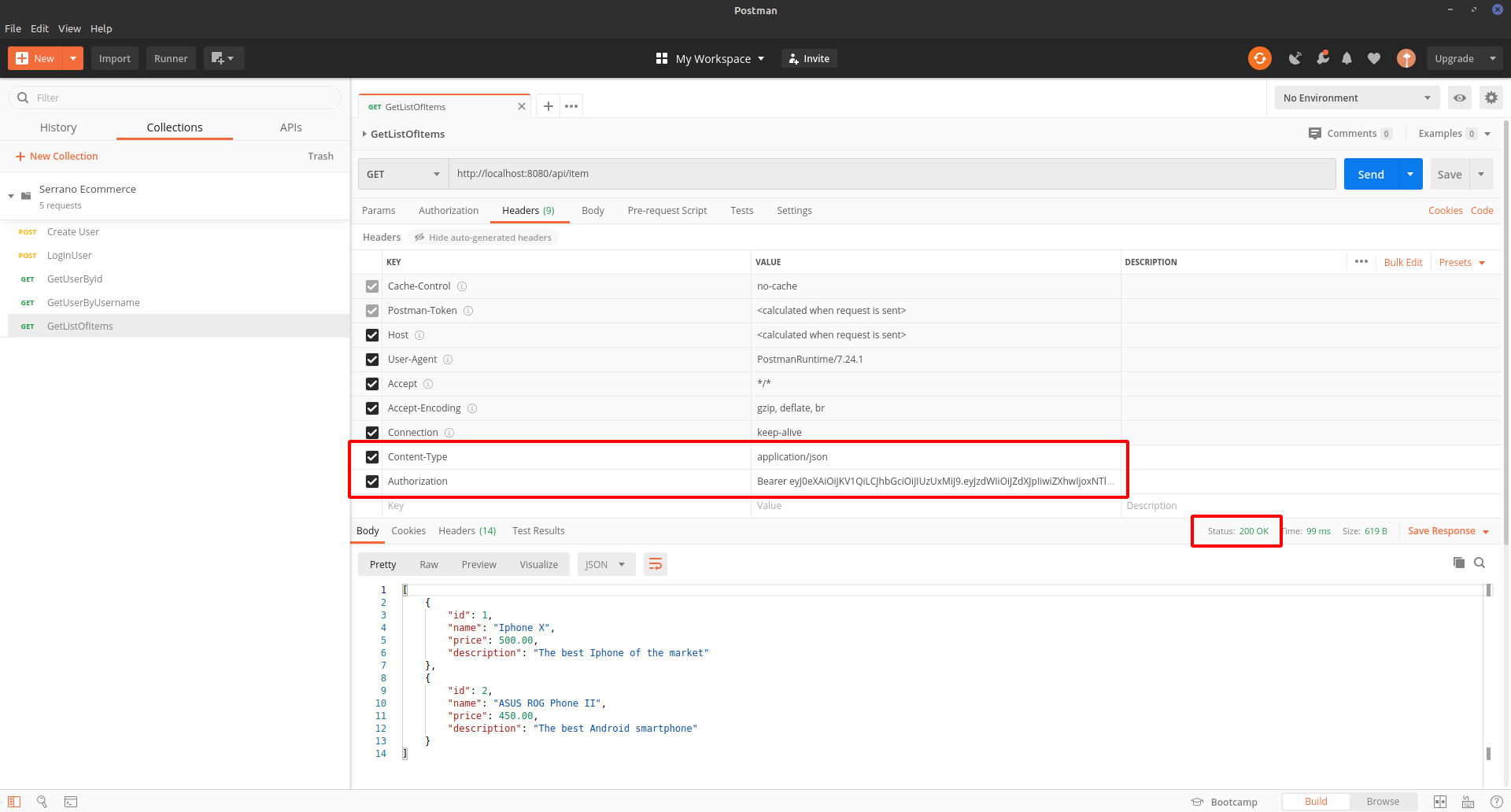The height and width of the screenshot is (812, 1511).
Task: Open the Presets dropdown
Action: [x=1462, y=262]
